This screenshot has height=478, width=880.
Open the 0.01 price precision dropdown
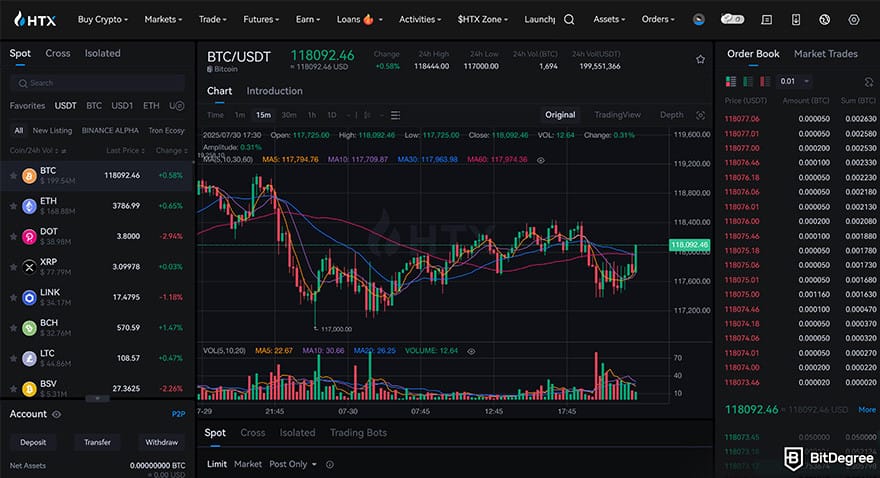click(794, 81)
